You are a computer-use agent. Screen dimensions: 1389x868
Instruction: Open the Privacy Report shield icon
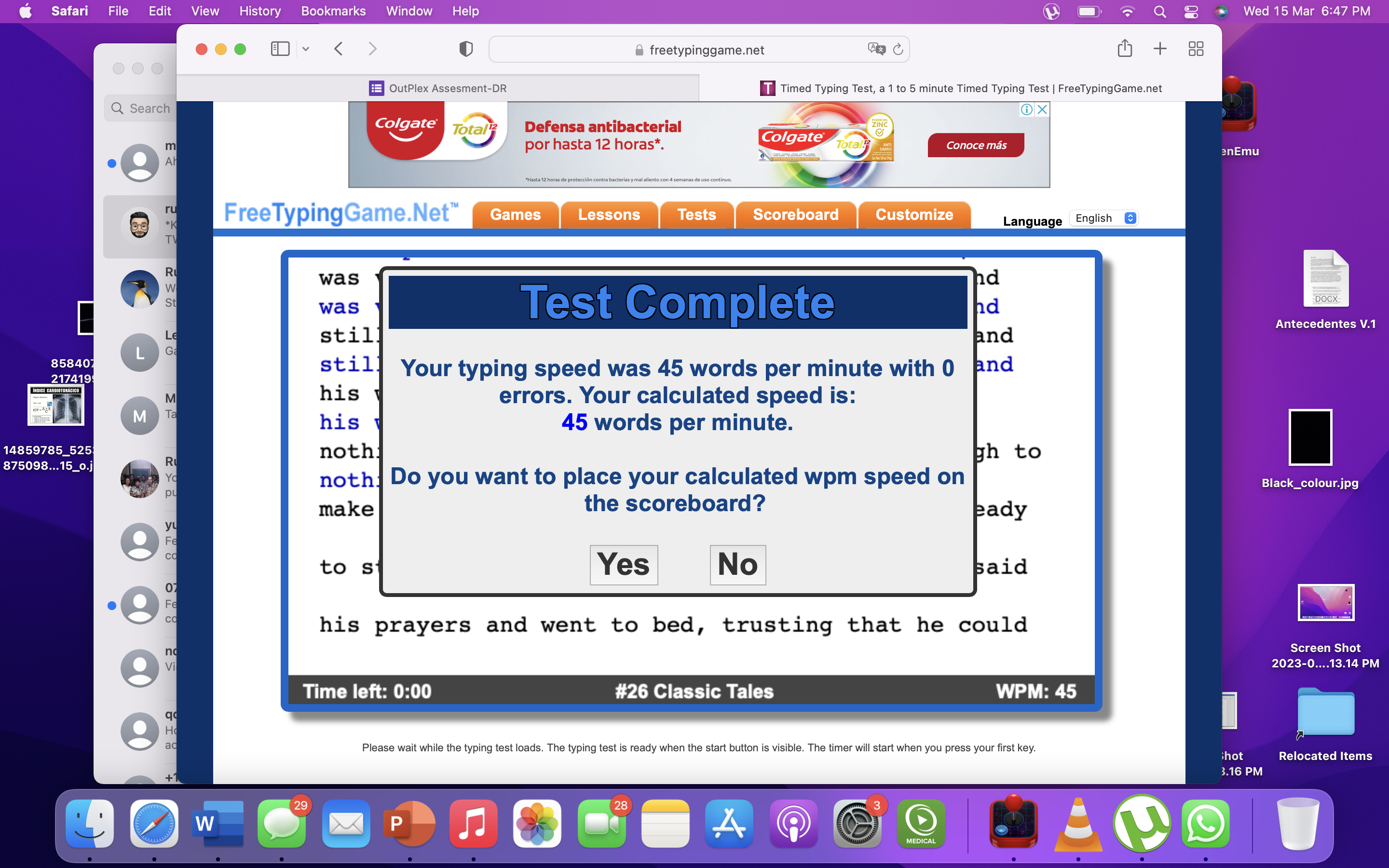tap(466, 49)
